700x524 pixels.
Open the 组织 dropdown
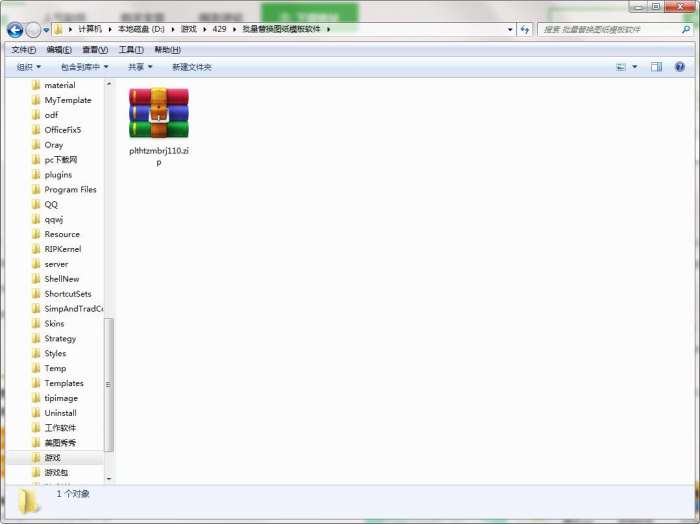point(29,67)
